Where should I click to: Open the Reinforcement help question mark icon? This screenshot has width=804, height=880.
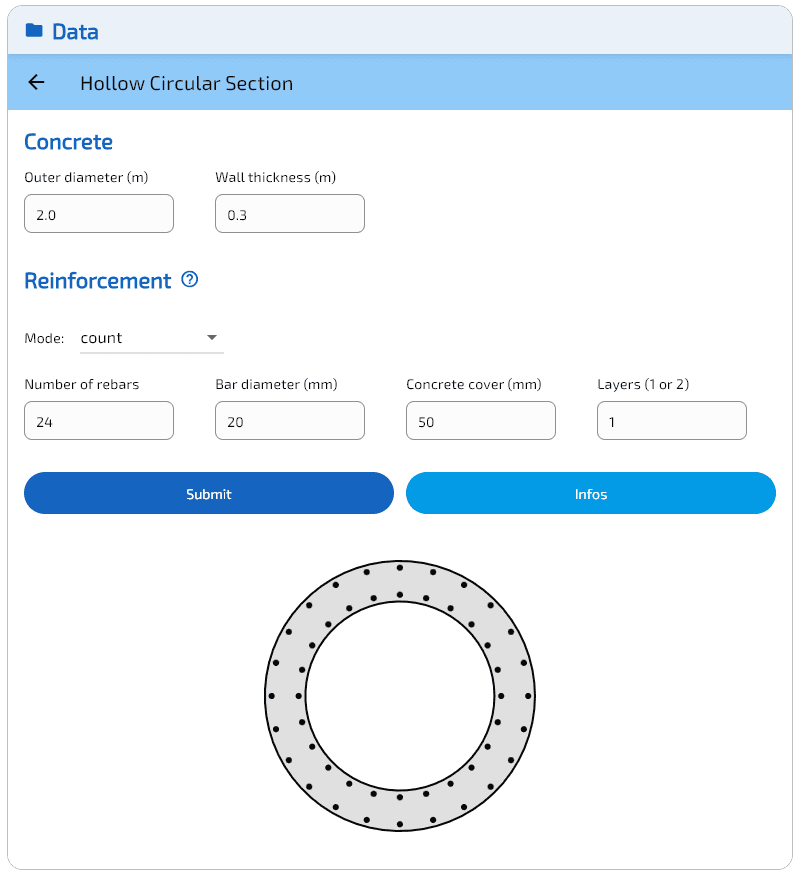click(190, 280)
